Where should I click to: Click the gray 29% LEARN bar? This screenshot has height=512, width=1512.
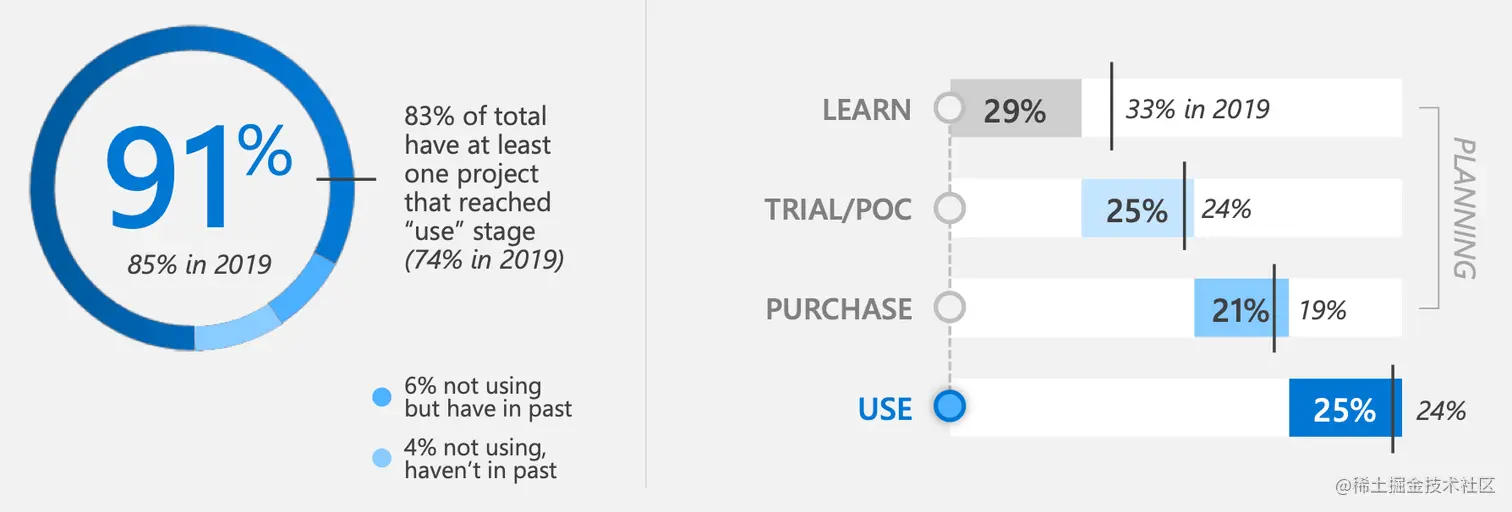click(1015, 108)
